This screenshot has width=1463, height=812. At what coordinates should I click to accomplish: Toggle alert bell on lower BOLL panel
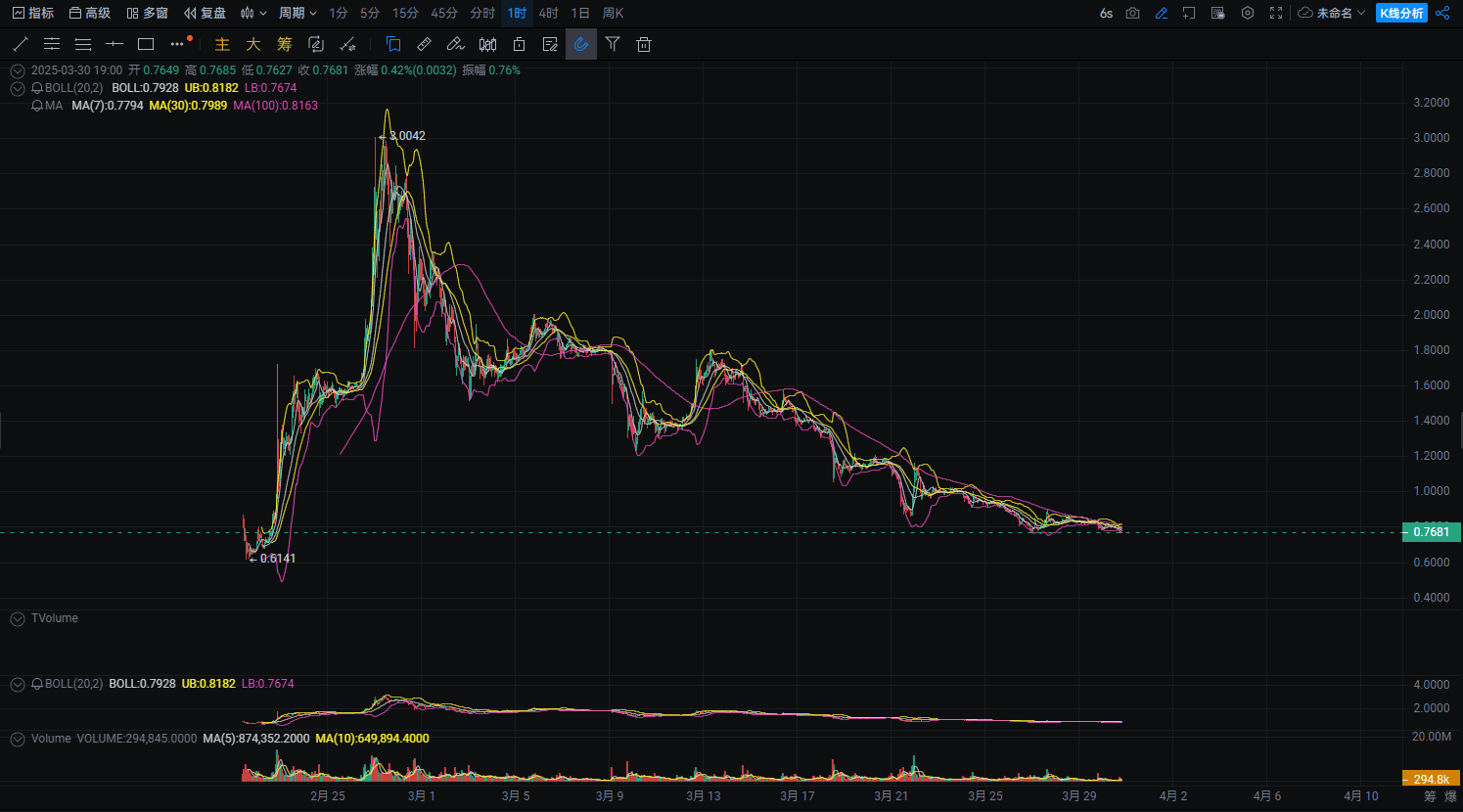pos(37,684)
